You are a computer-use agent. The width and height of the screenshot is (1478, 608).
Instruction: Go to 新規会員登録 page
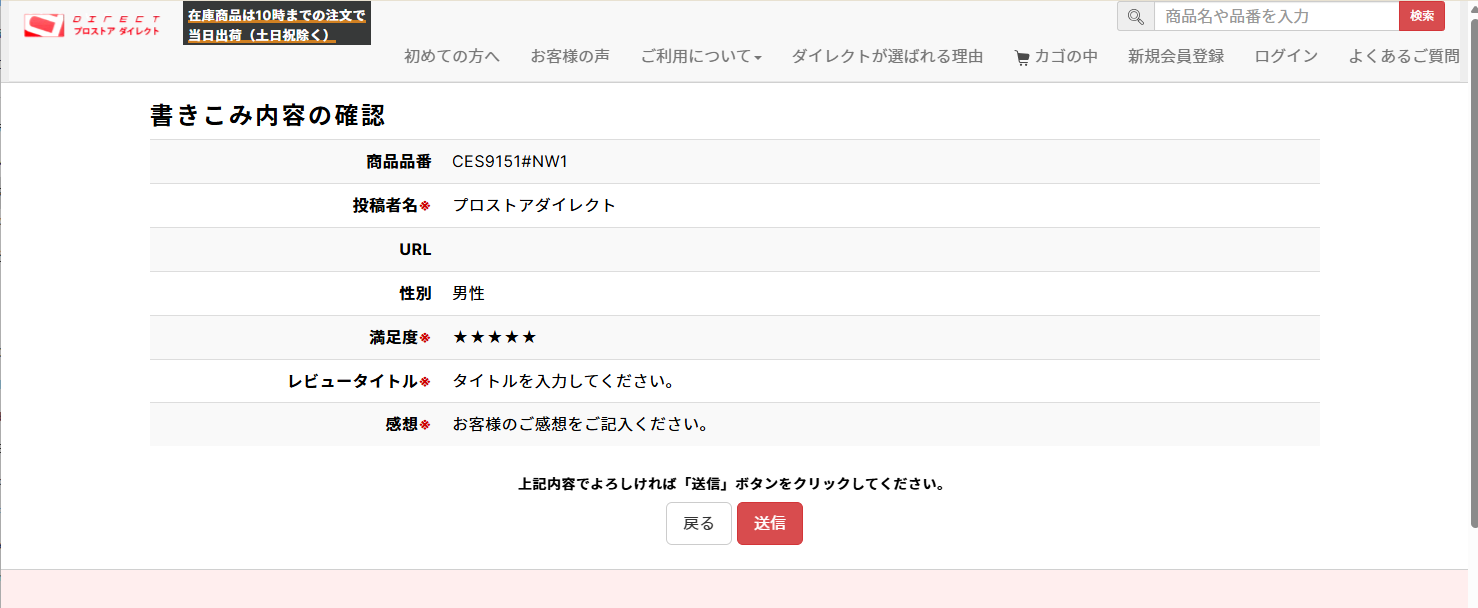[1176, 56]
